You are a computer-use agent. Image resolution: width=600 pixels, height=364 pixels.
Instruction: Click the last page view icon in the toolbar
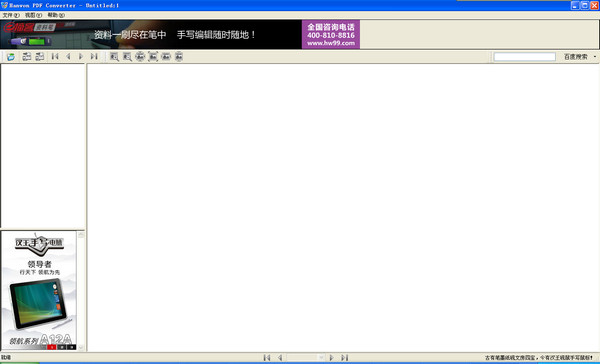click(x=179, y=57)
